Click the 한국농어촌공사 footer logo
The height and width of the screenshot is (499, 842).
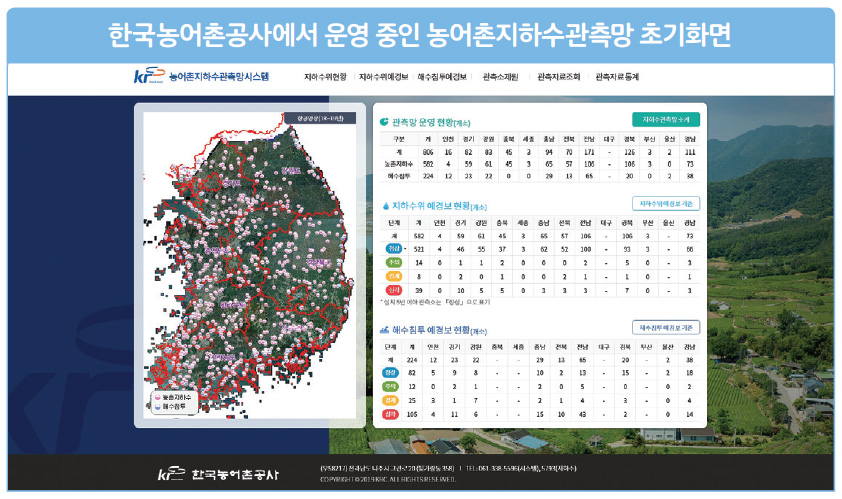click(x=219, y=474)
